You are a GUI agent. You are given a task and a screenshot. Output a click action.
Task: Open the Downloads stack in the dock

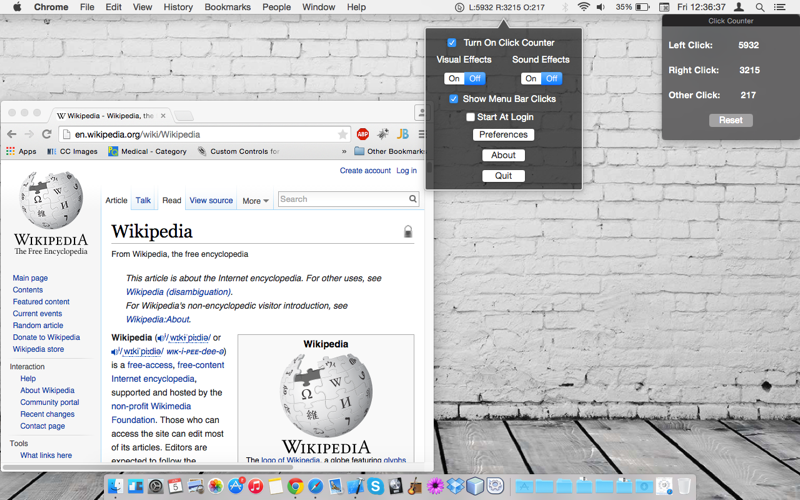pos(644,486)
